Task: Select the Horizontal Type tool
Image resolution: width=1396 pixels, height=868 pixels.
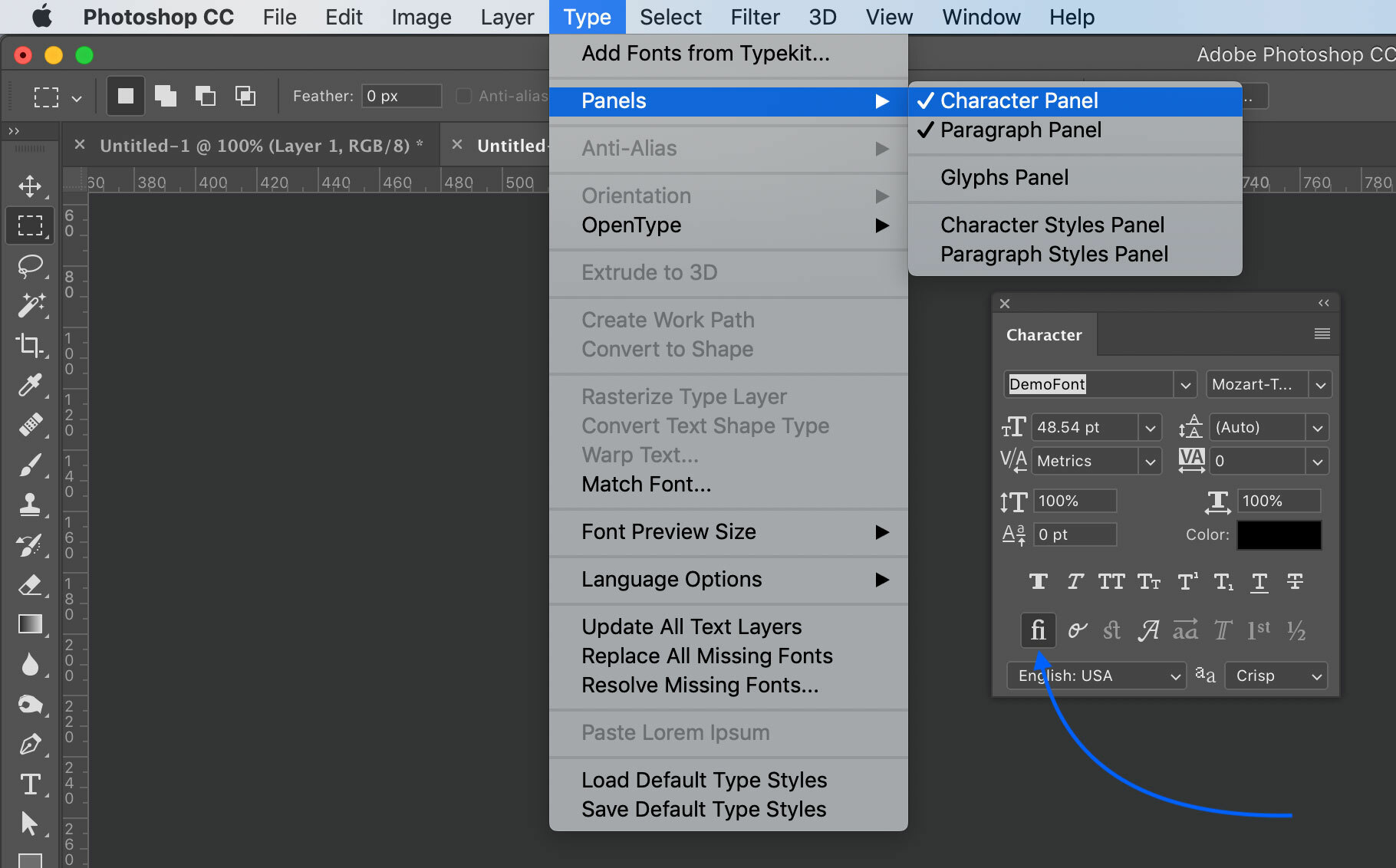Action: [30, 784]
